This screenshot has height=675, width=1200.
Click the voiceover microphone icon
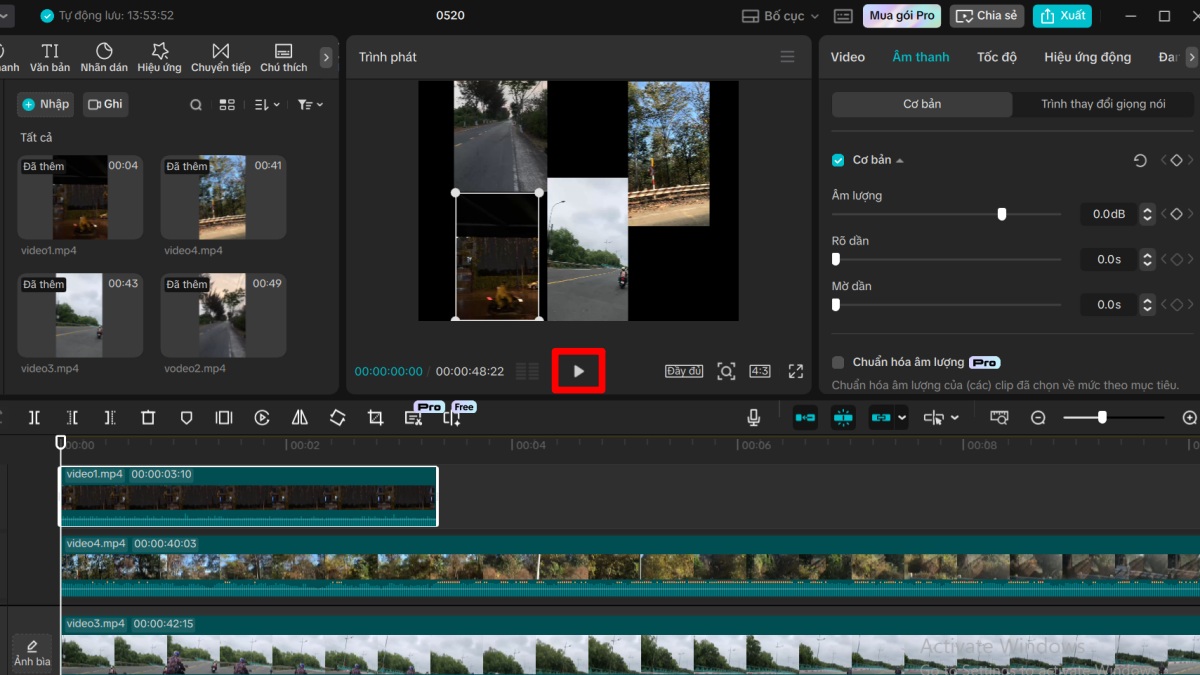(754, 417)
